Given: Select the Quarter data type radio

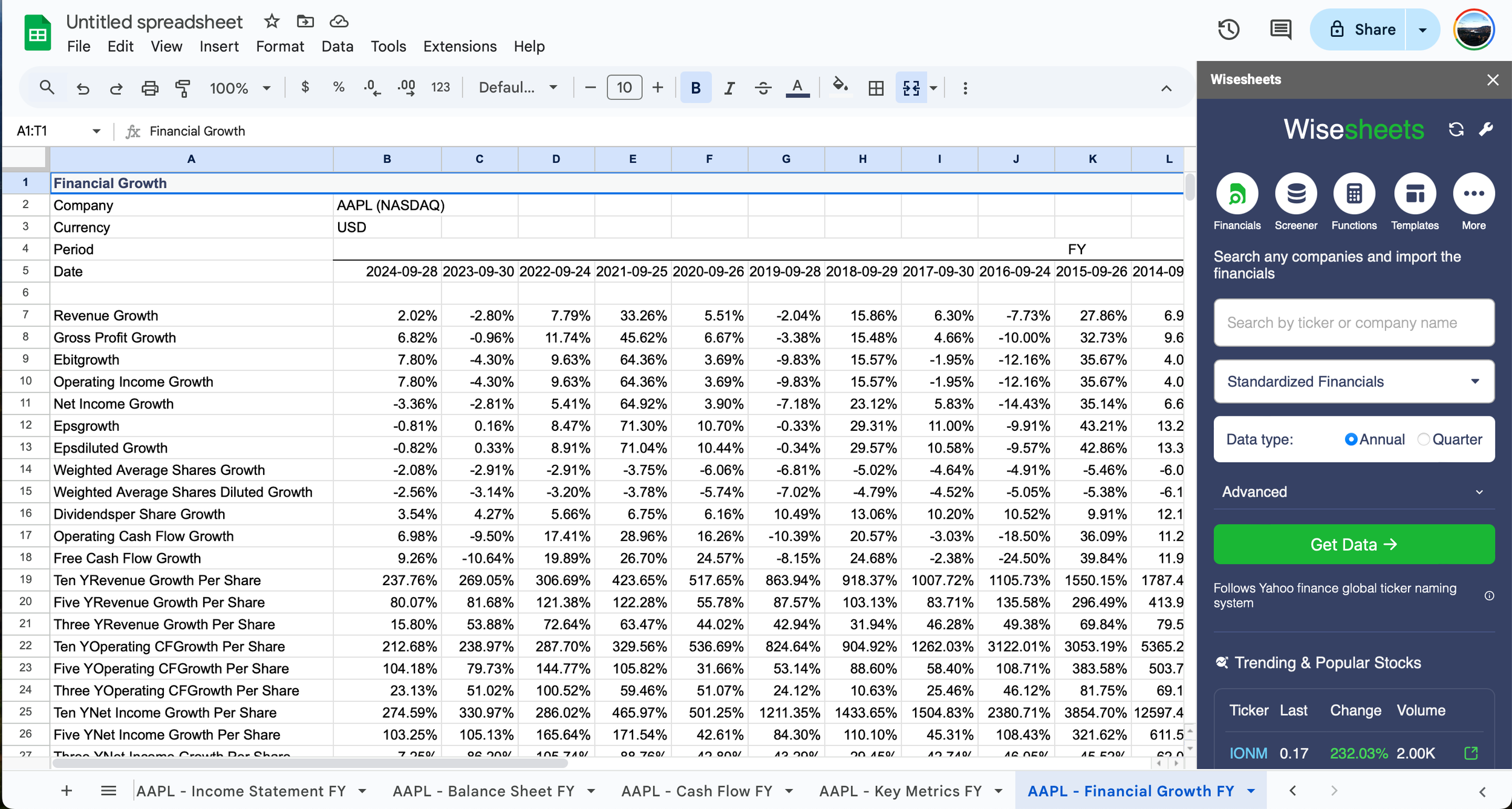Looking at the screenshot, I should (x=1424, y=439).
